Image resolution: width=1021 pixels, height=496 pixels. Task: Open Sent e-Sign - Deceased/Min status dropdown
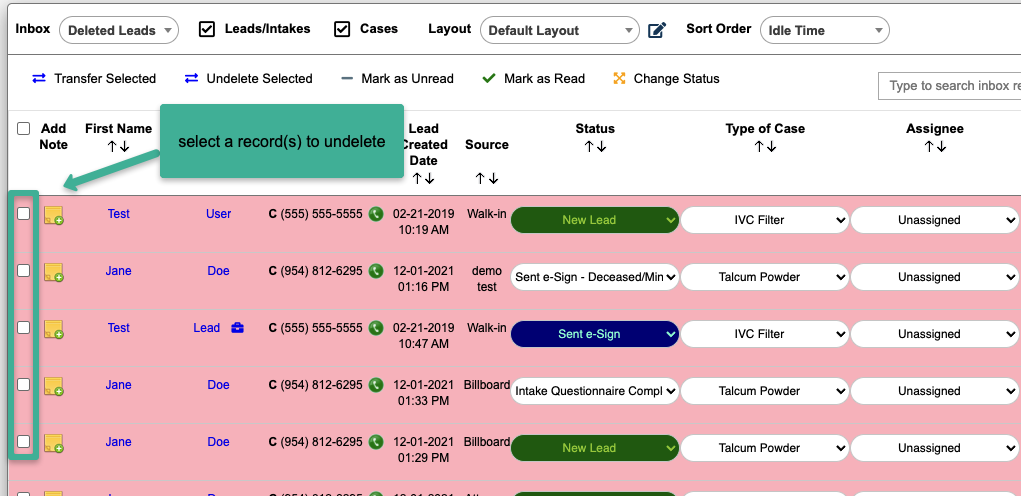594,277
